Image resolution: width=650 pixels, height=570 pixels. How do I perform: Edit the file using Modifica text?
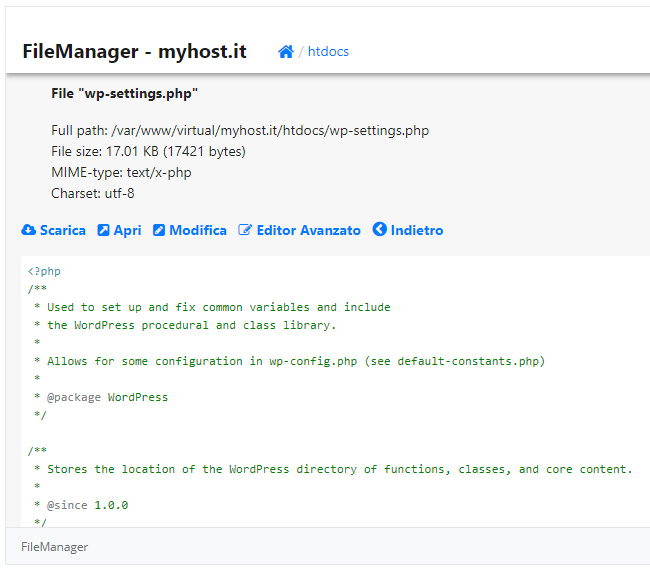pos(198,230)
